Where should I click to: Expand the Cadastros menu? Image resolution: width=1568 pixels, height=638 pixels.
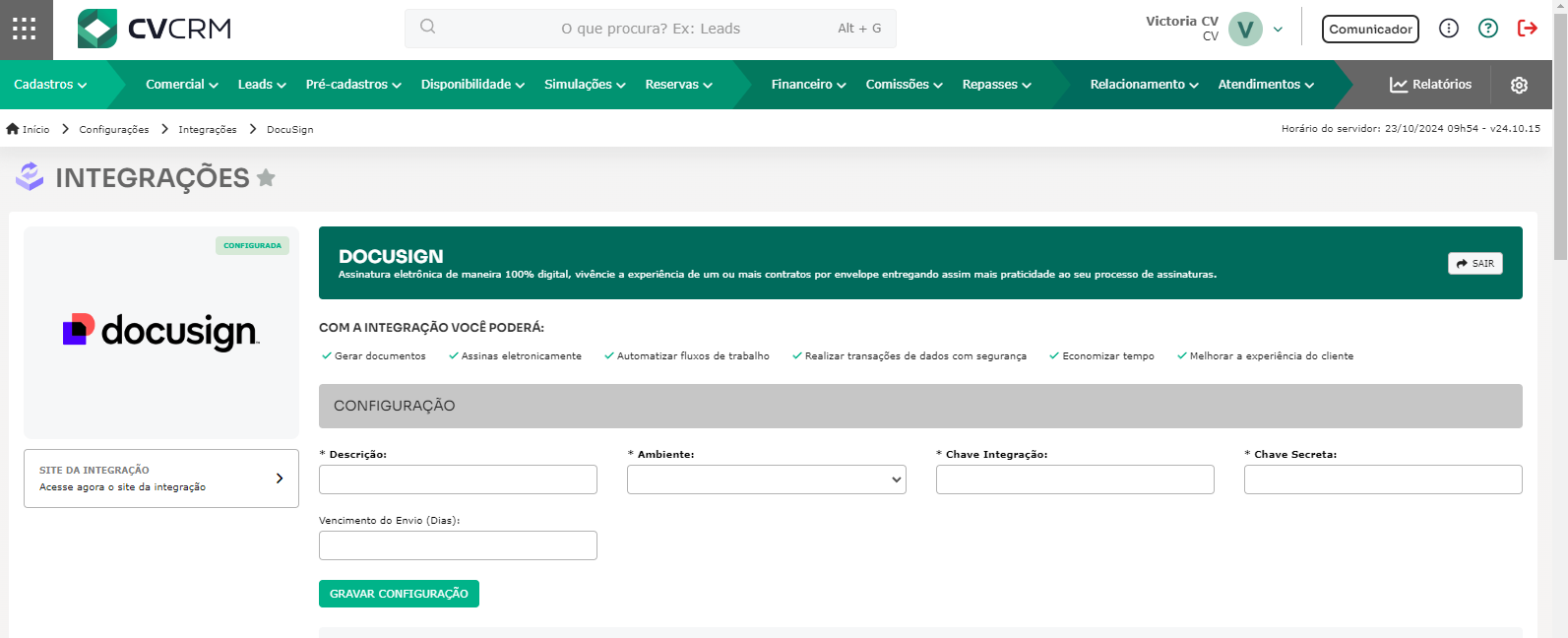click(50, 85)
